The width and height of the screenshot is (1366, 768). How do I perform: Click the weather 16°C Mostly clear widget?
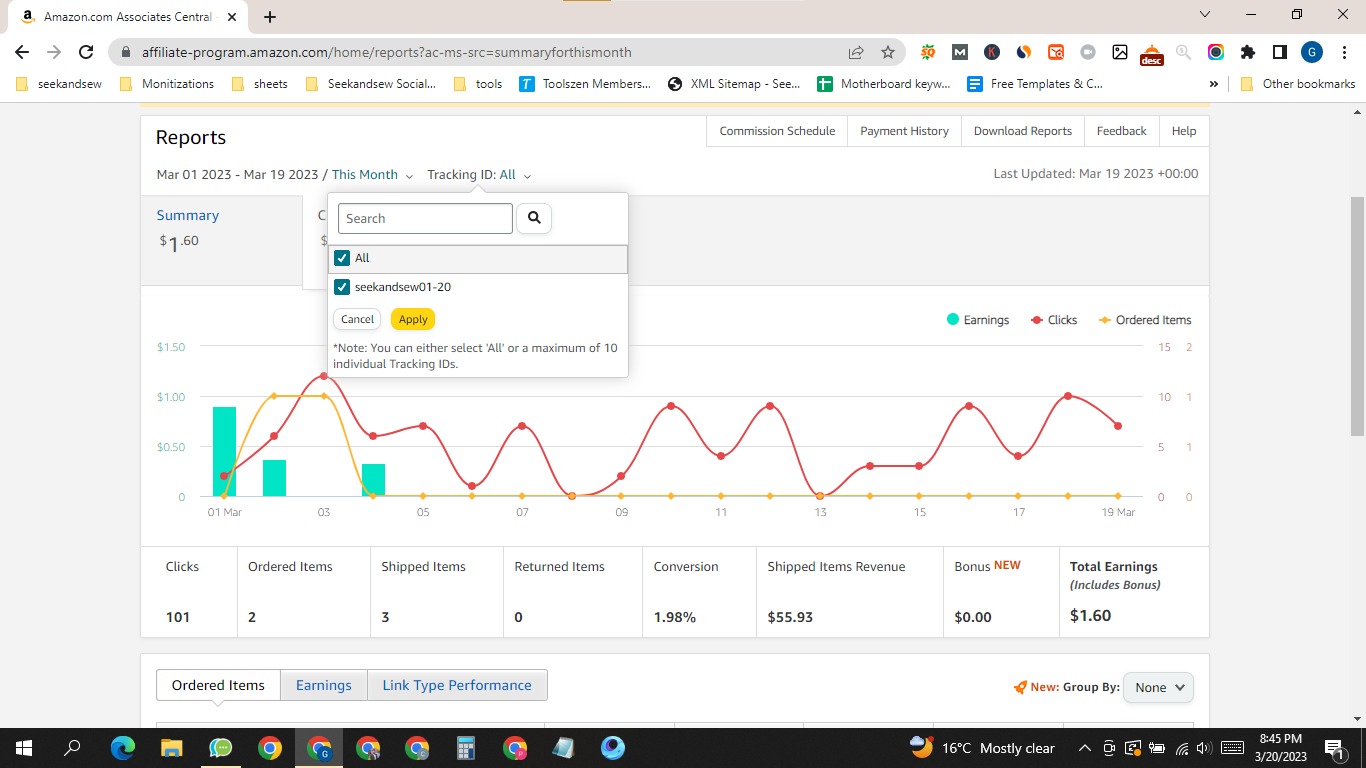[982, 748]
